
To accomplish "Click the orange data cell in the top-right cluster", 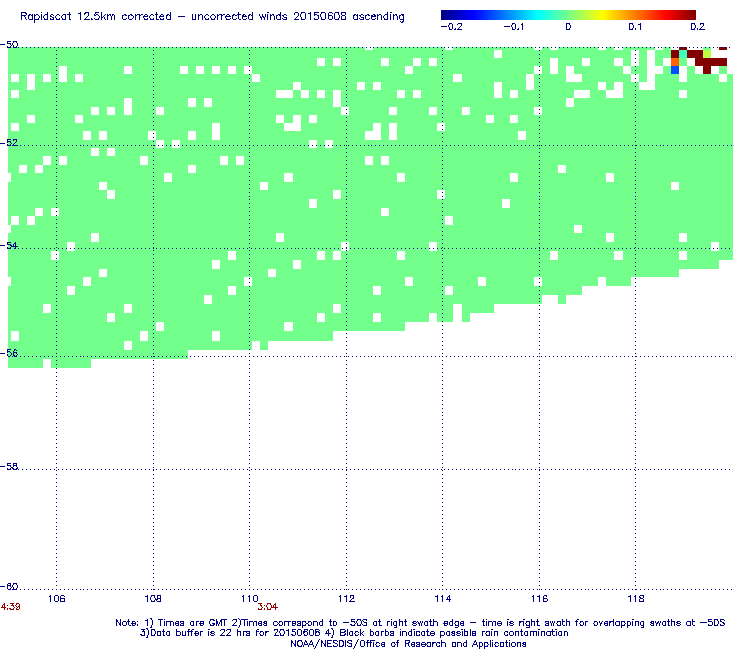I will point(675,62).
